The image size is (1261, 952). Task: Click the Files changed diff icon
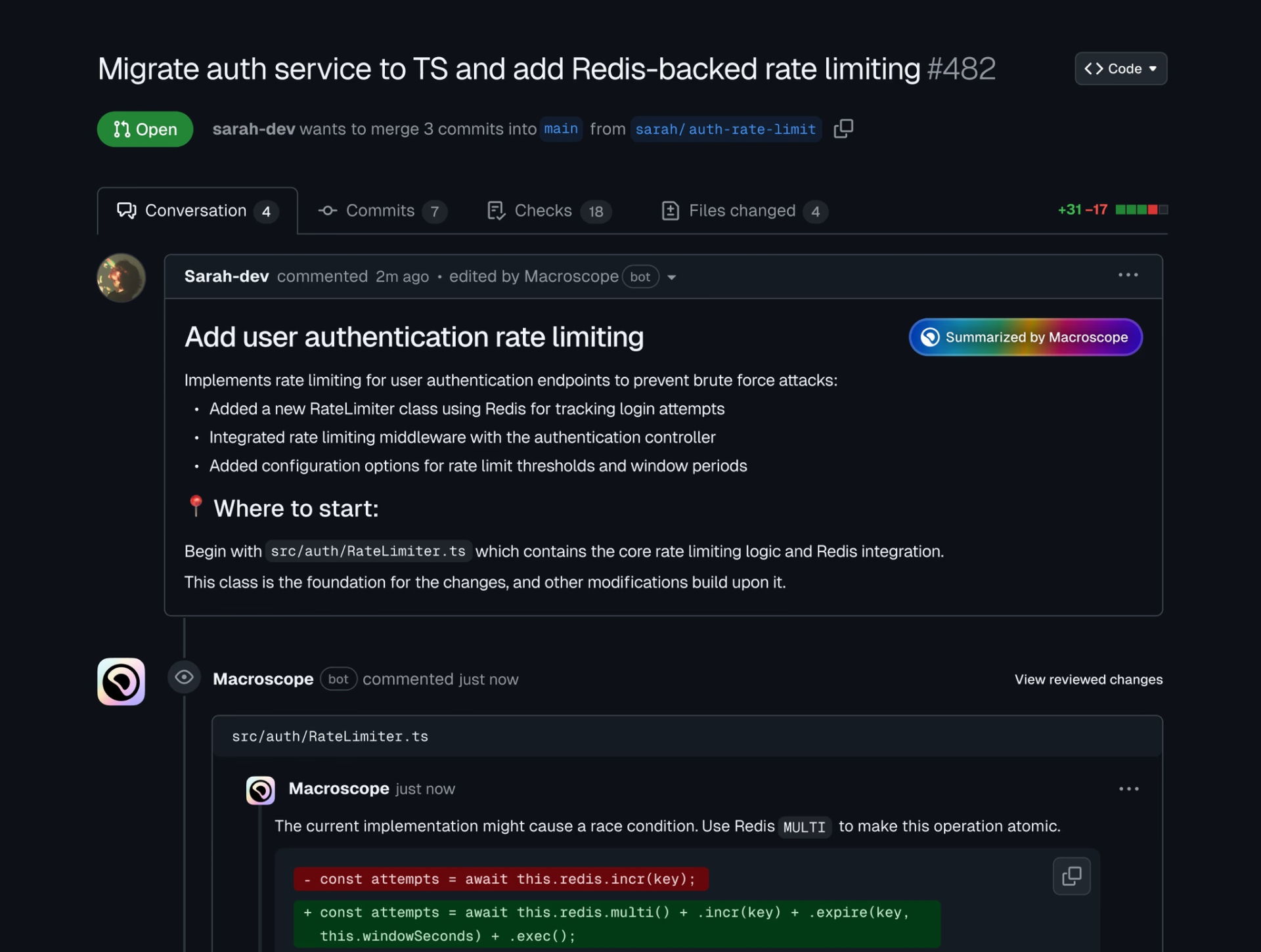coord(670,211)
